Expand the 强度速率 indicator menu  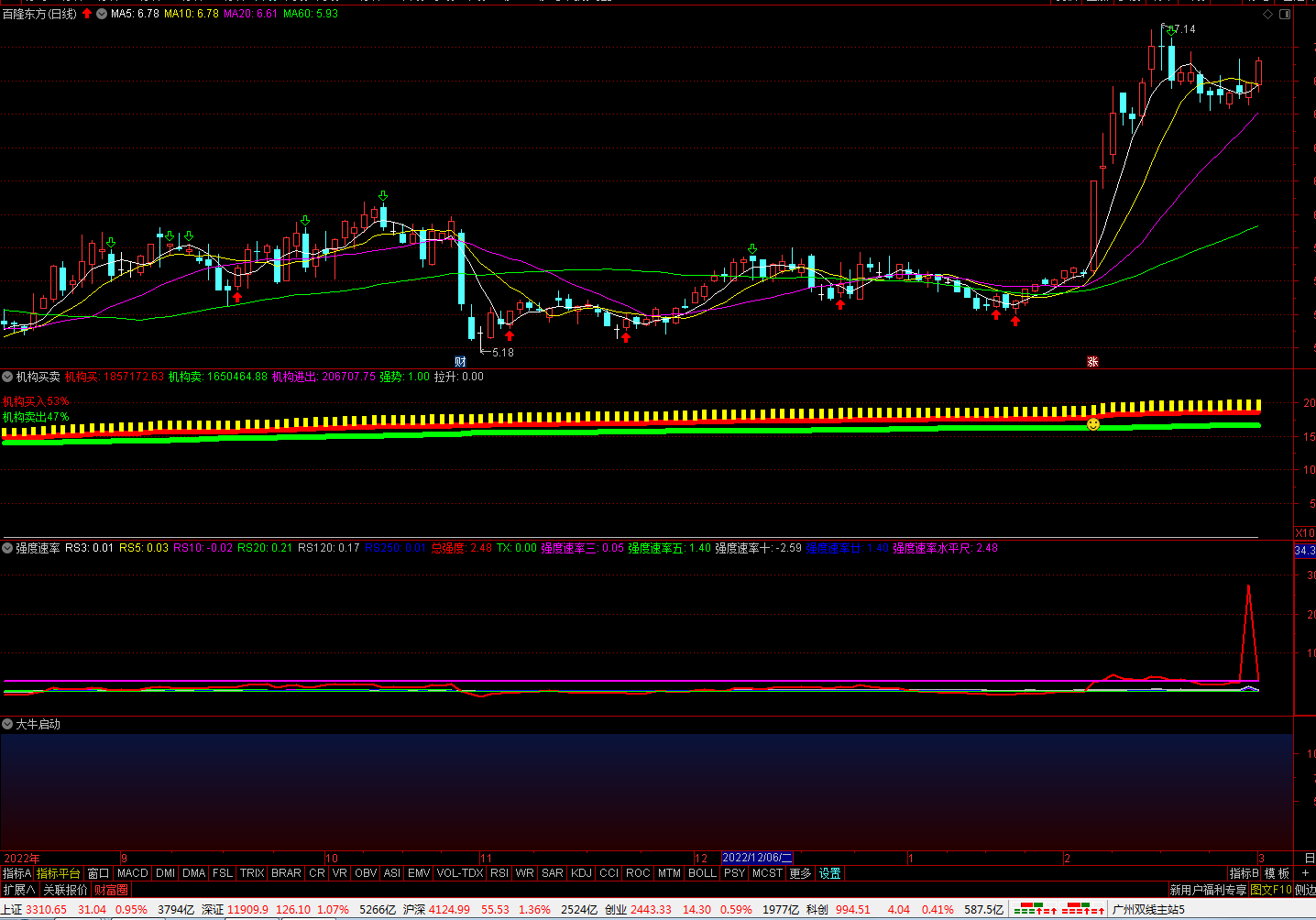click(7, 548)
